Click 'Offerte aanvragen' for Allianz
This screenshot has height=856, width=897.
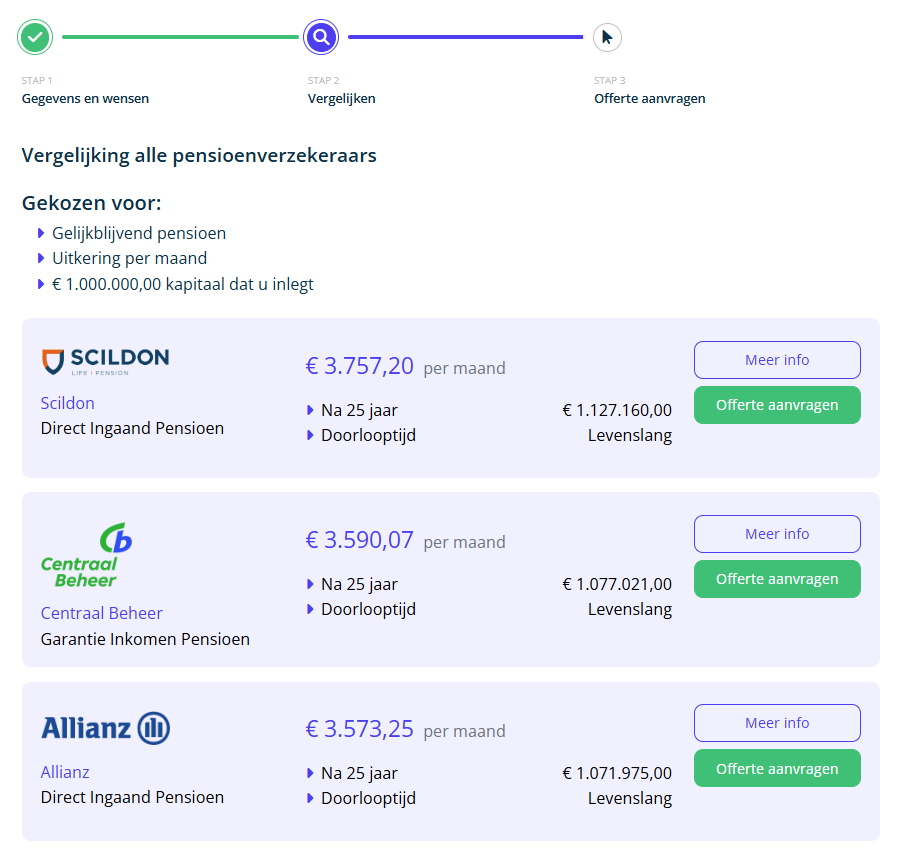777,768
